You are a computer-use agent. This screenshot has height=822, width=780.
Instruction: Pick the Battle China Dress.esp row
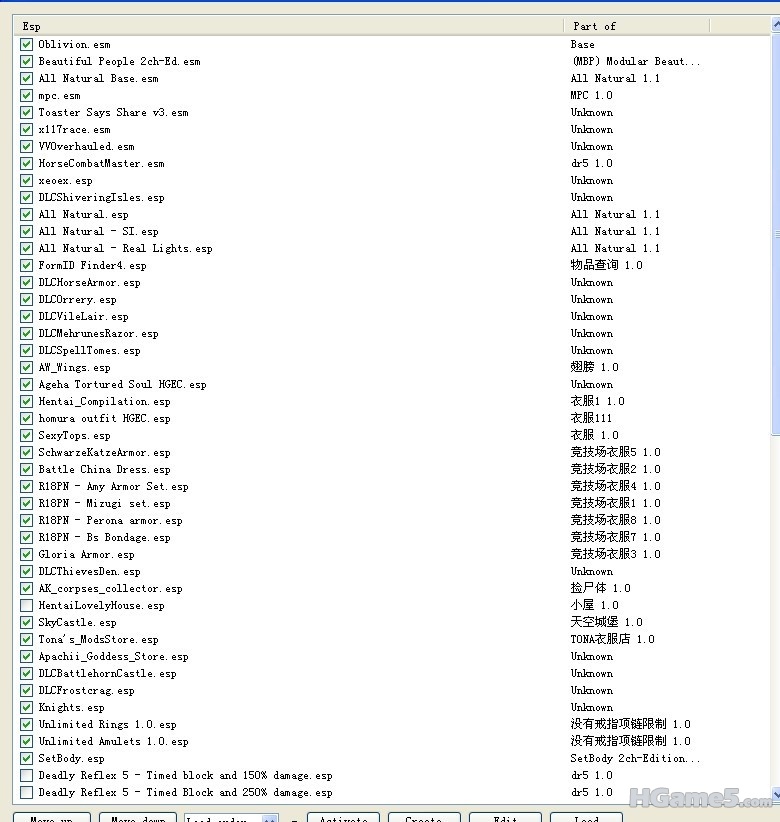(104, 469)
